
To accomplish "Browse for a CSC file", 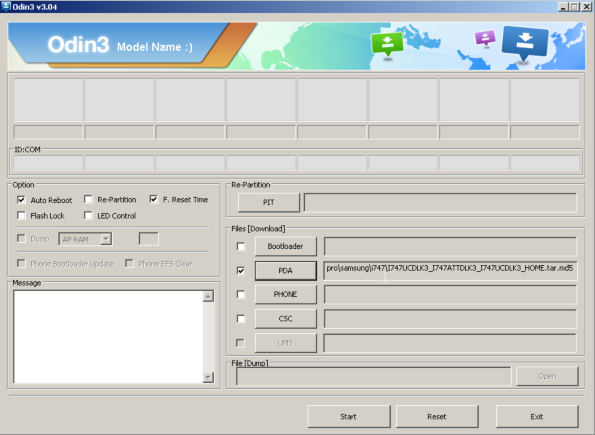I will [285, 318].
